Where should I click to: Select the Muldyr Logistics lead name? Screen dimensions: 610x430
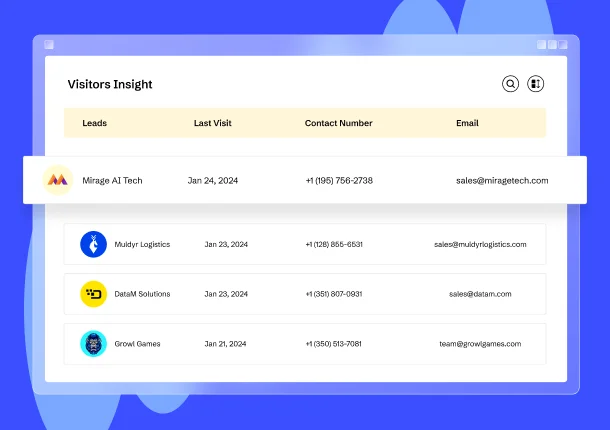click(x=142, y=244)
